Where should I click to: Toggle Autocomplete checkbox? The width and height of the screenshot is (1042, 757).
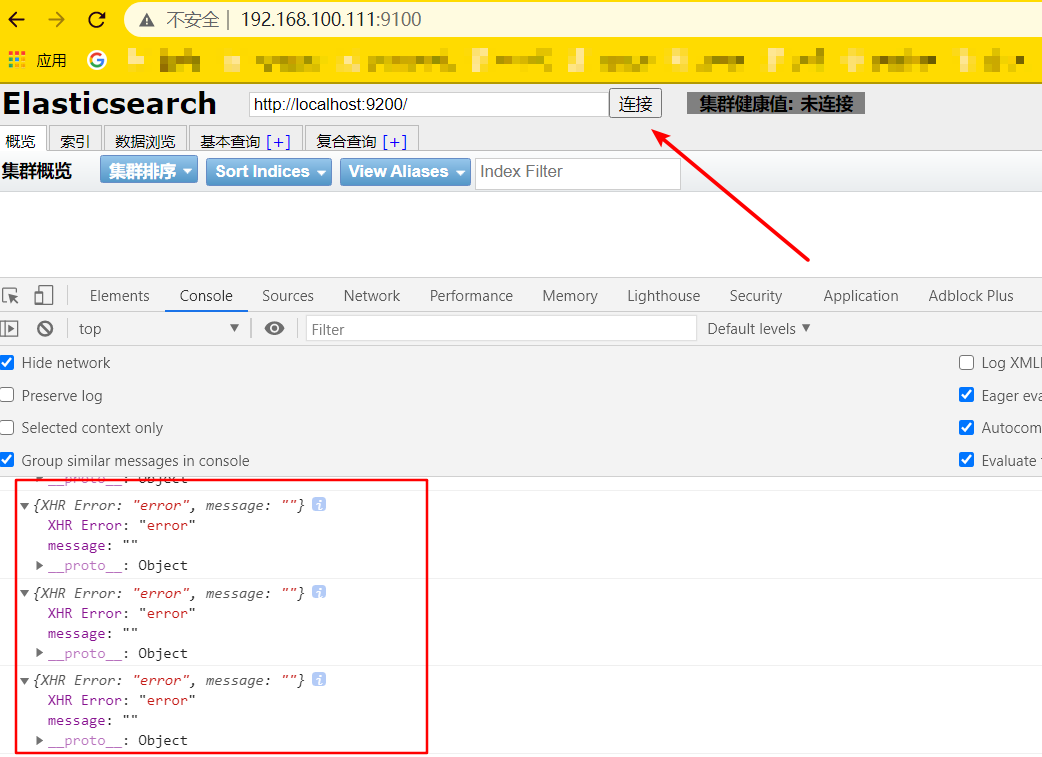coord(967,427)
